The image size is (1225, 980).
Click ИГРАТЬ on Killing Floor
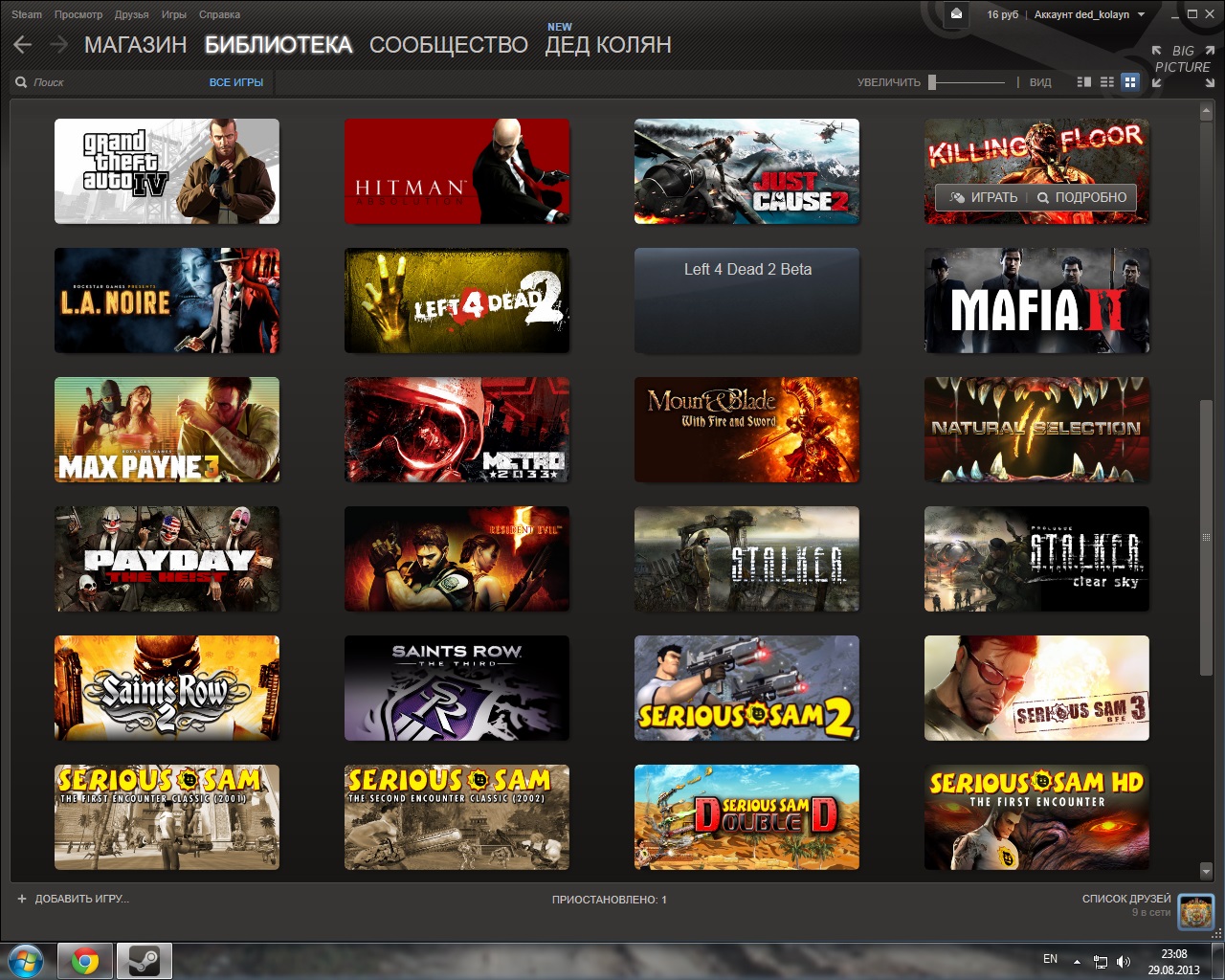pyautogui.click(x=982, y=197)
